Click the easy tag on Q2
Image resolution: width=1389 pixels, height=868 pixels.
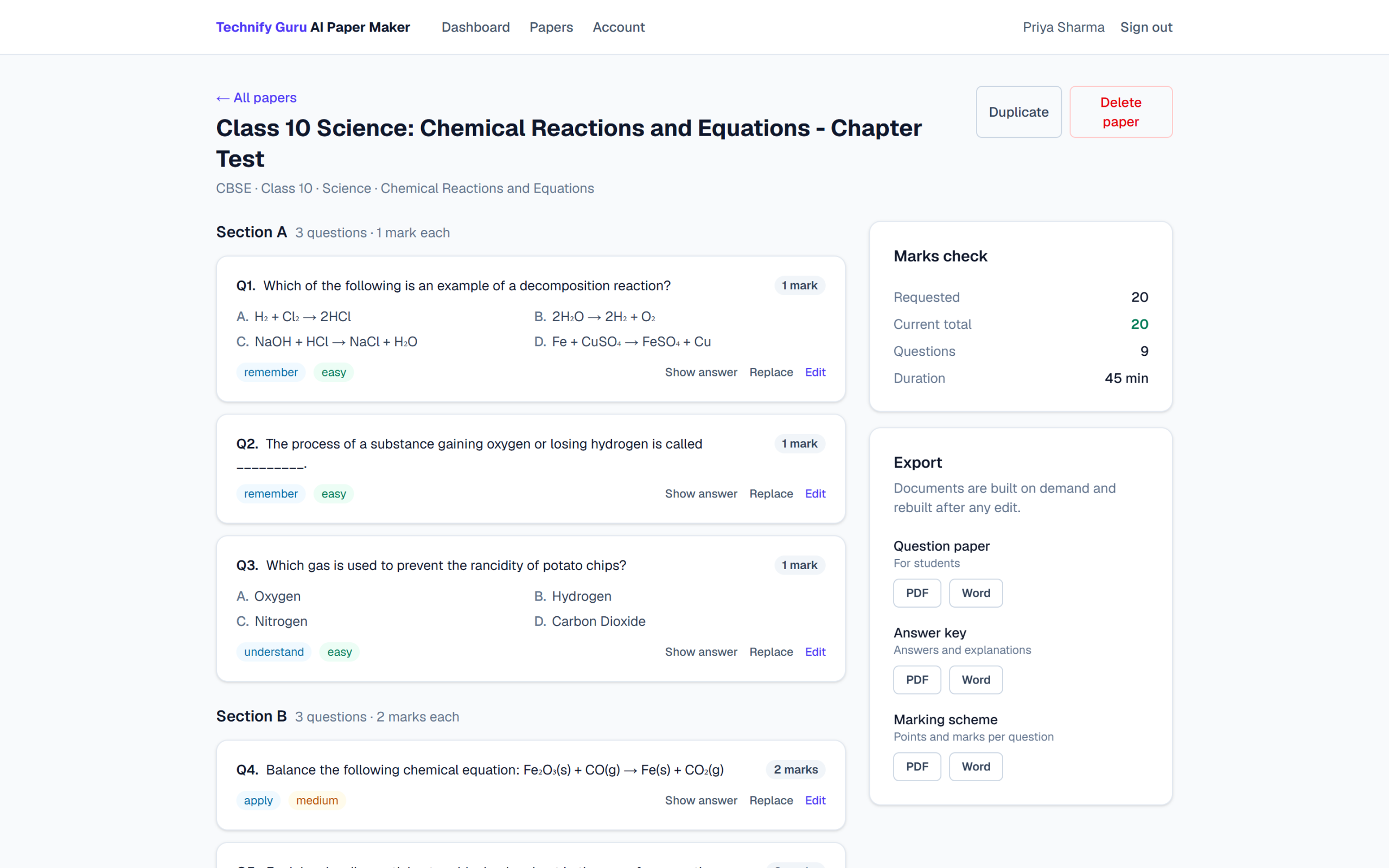334,494
